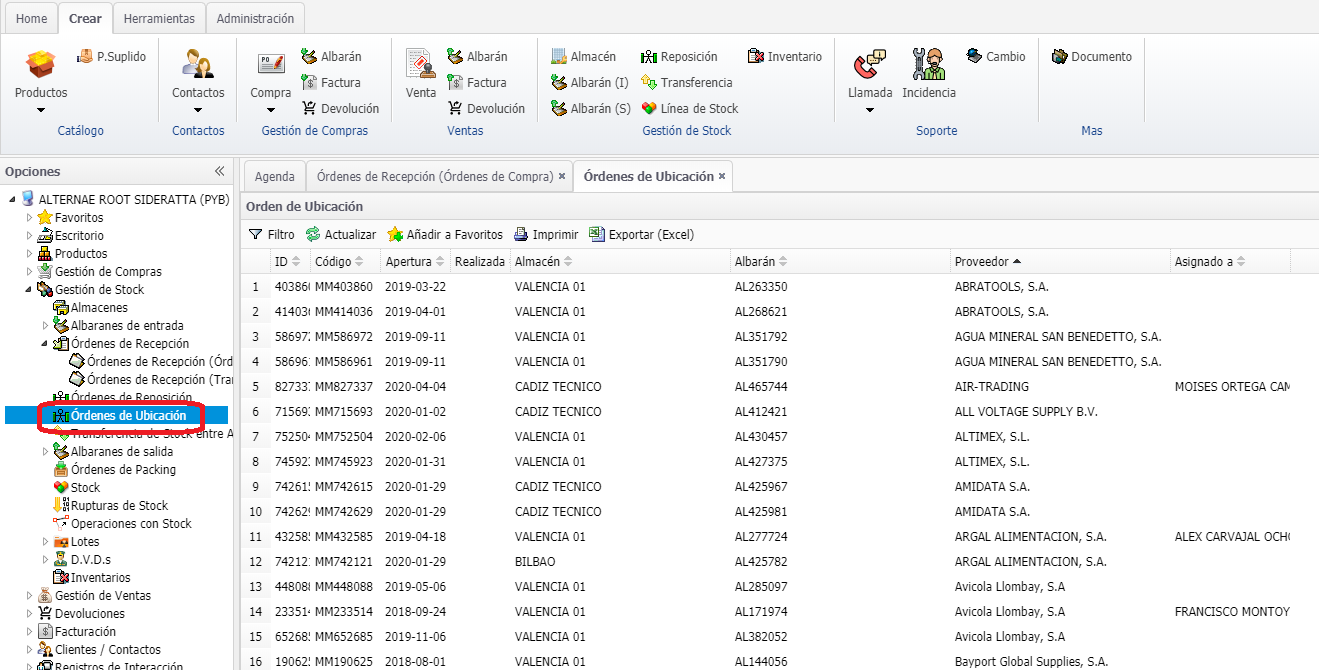Create a Devolución in Gestión de Compras
The width and height of the screenshot is (1319, 670).
[340, 109]
